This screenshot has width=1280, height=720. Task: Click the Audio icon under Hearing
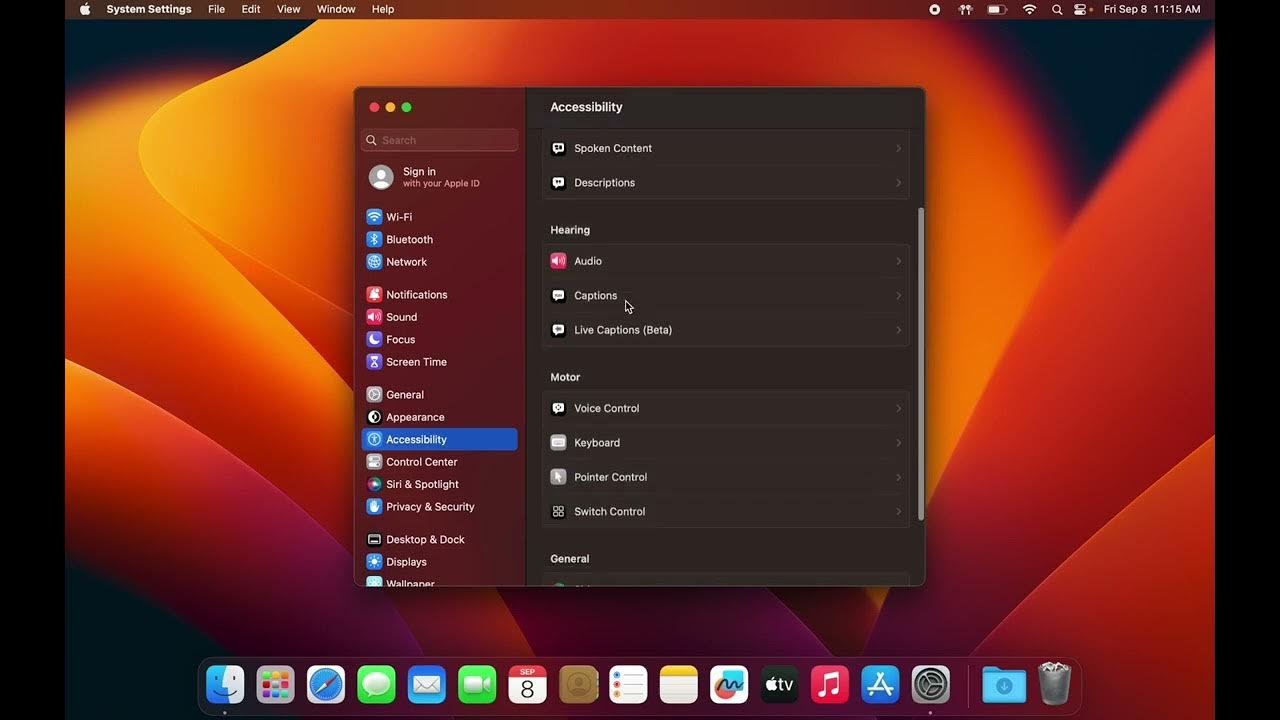(x=558, y=261)
